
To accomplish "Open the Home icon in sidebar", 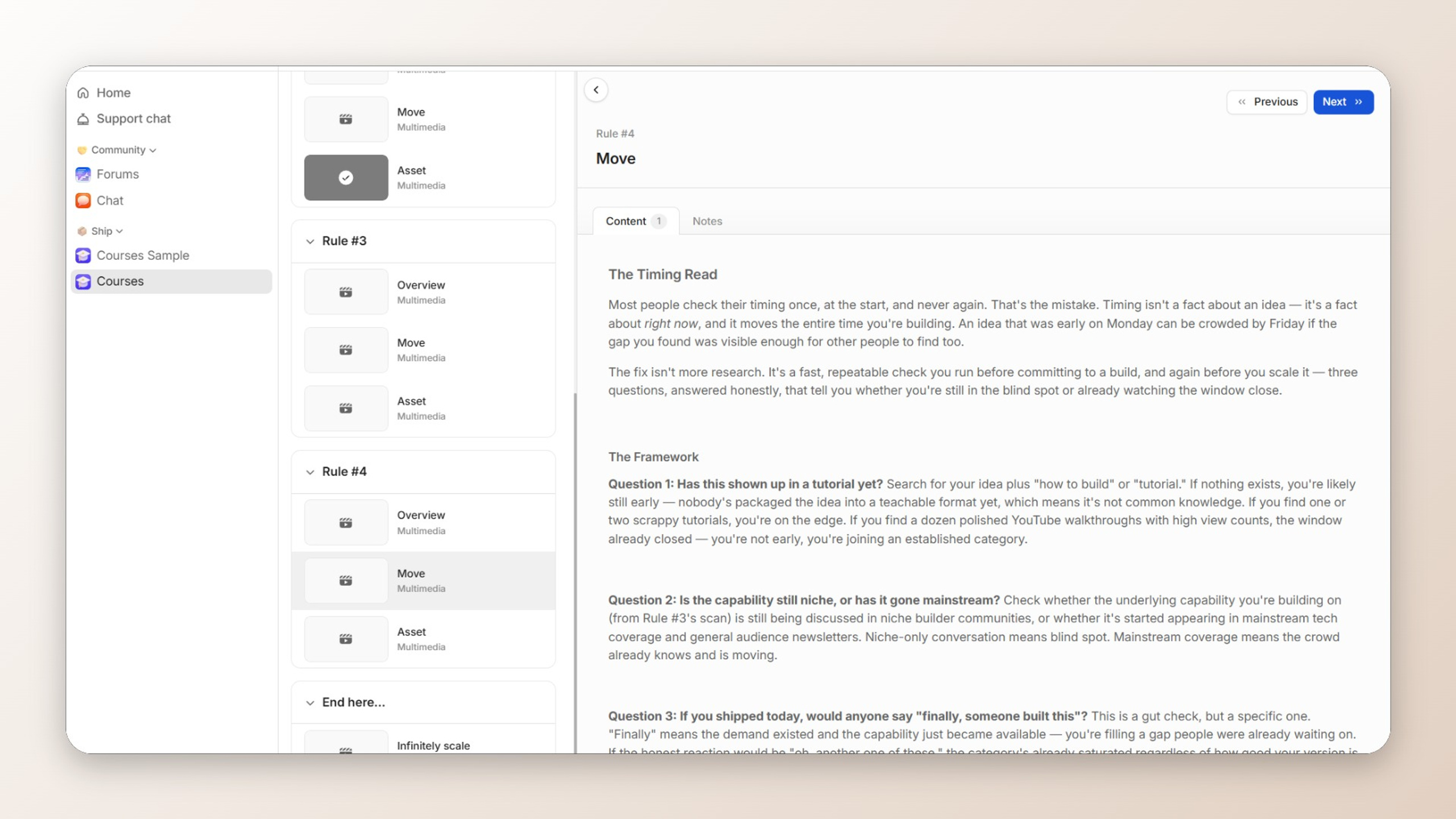I will (83, 93).
